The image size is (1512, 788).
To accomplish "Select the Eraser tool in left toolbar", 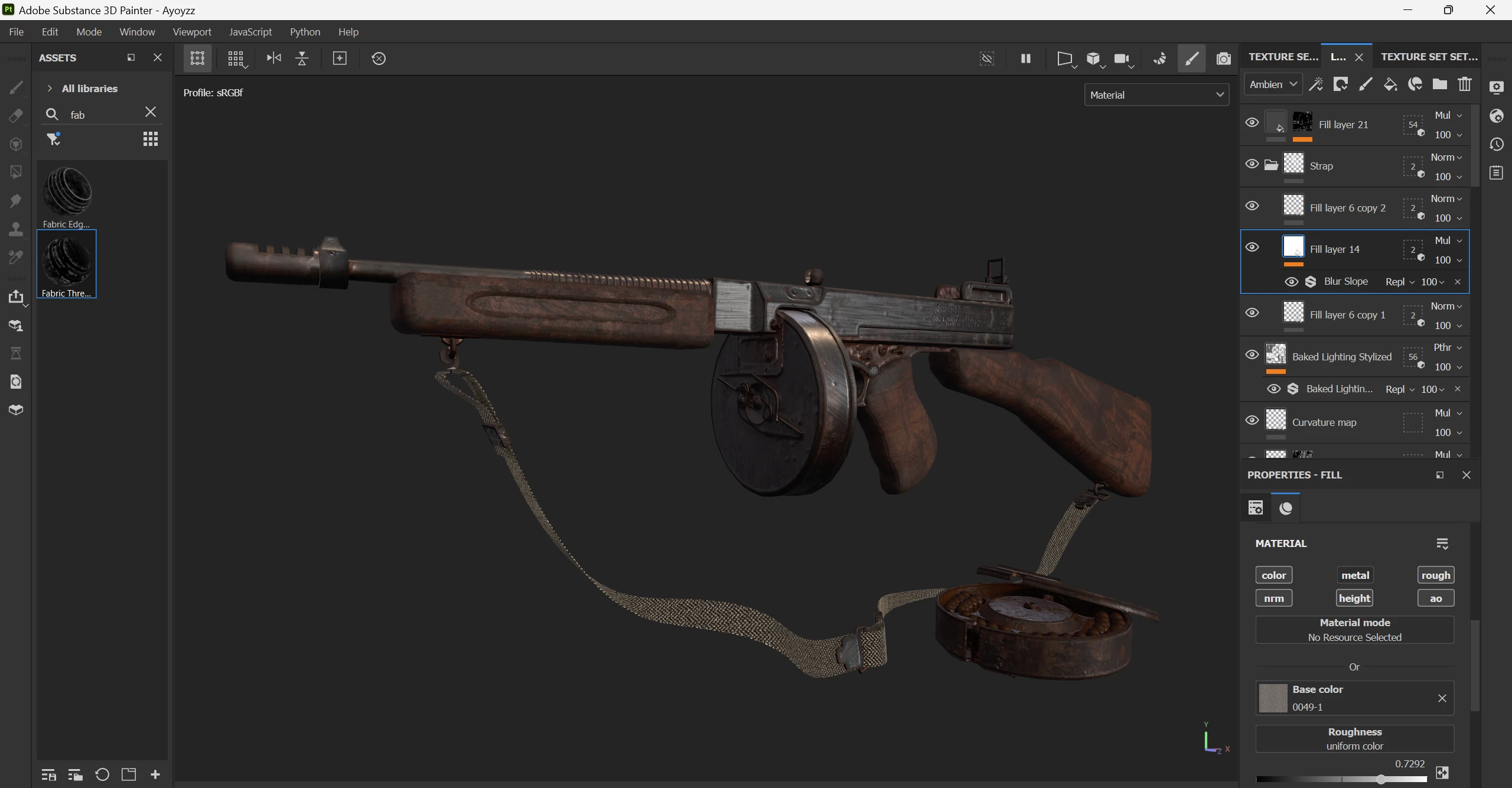I will (16, 115).
